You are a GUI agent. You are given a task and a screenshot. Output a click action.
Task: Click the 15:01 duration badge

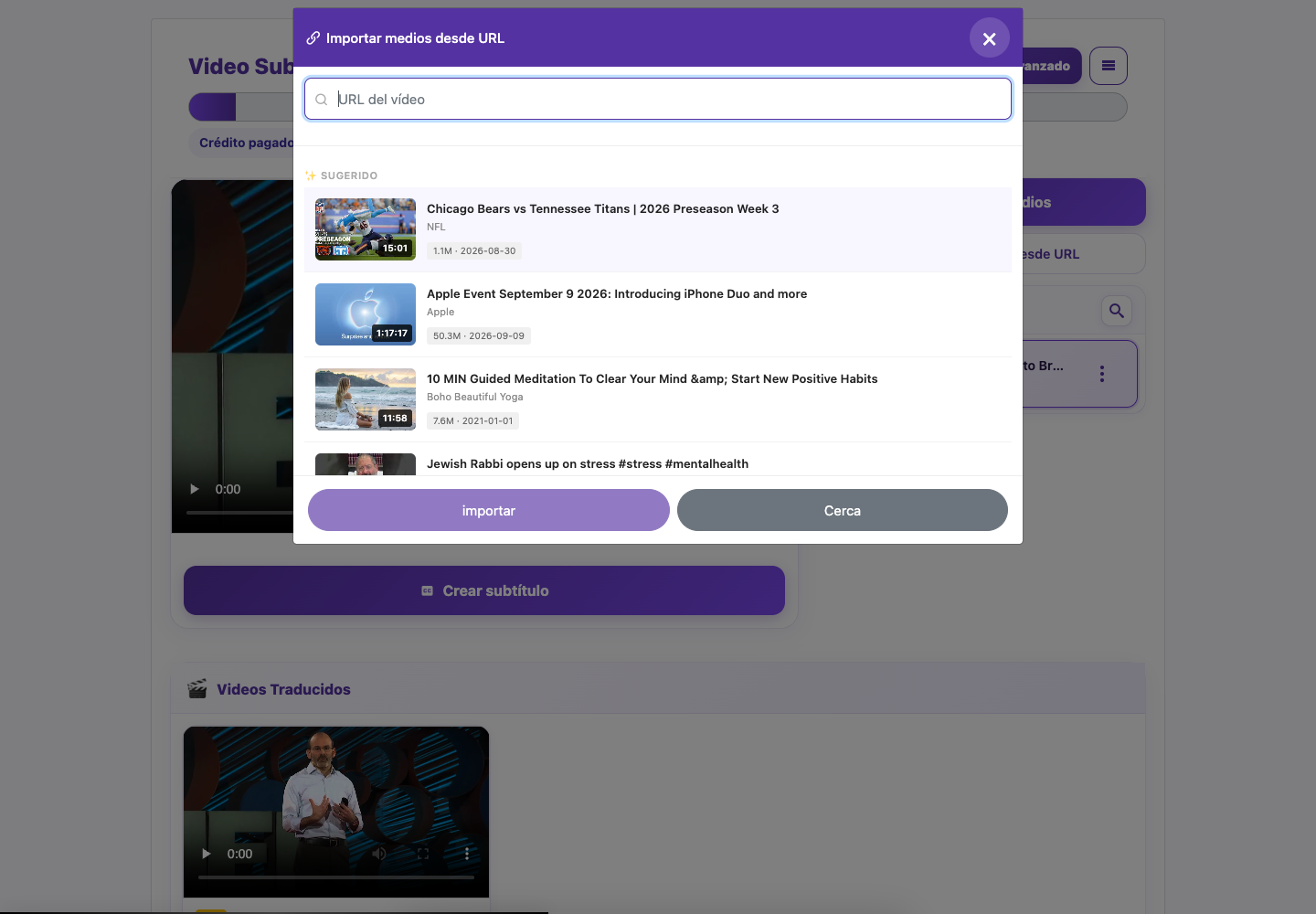point(395,248)
